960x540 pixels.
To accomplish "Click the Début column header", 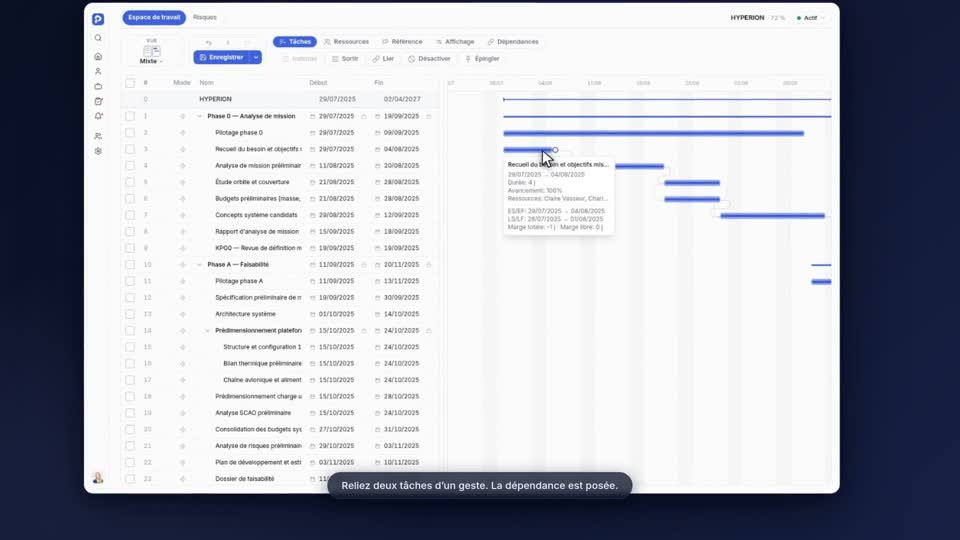I will 318,83.
